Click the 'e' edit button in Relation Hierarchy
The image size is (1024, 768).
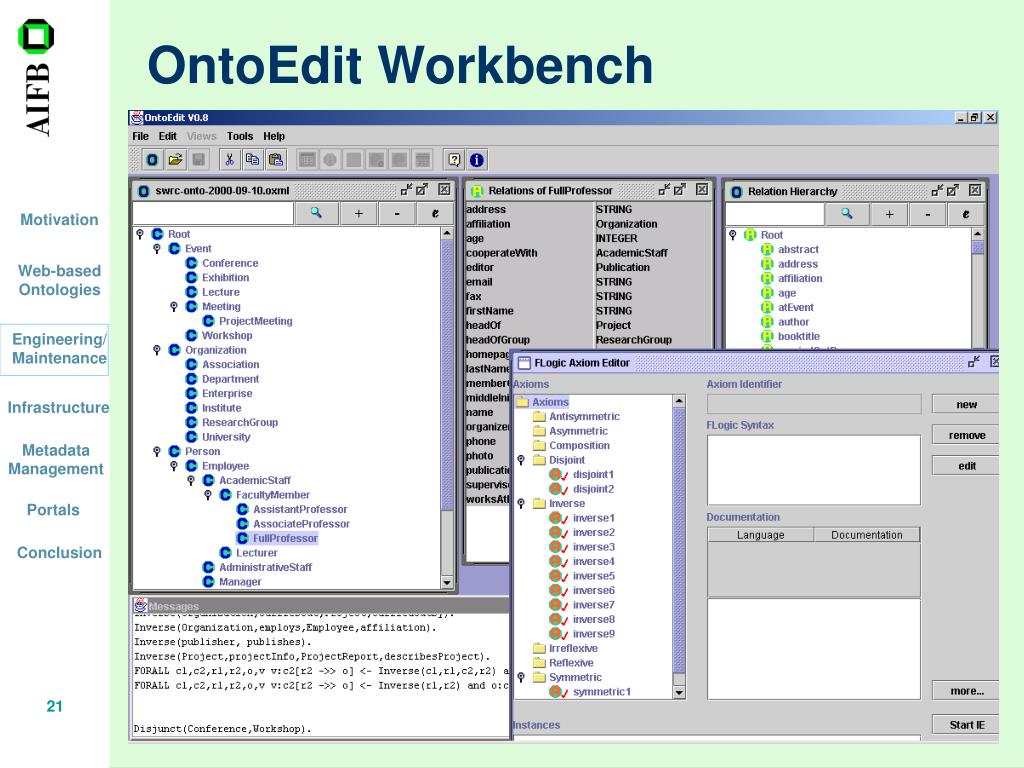(966, 214)
